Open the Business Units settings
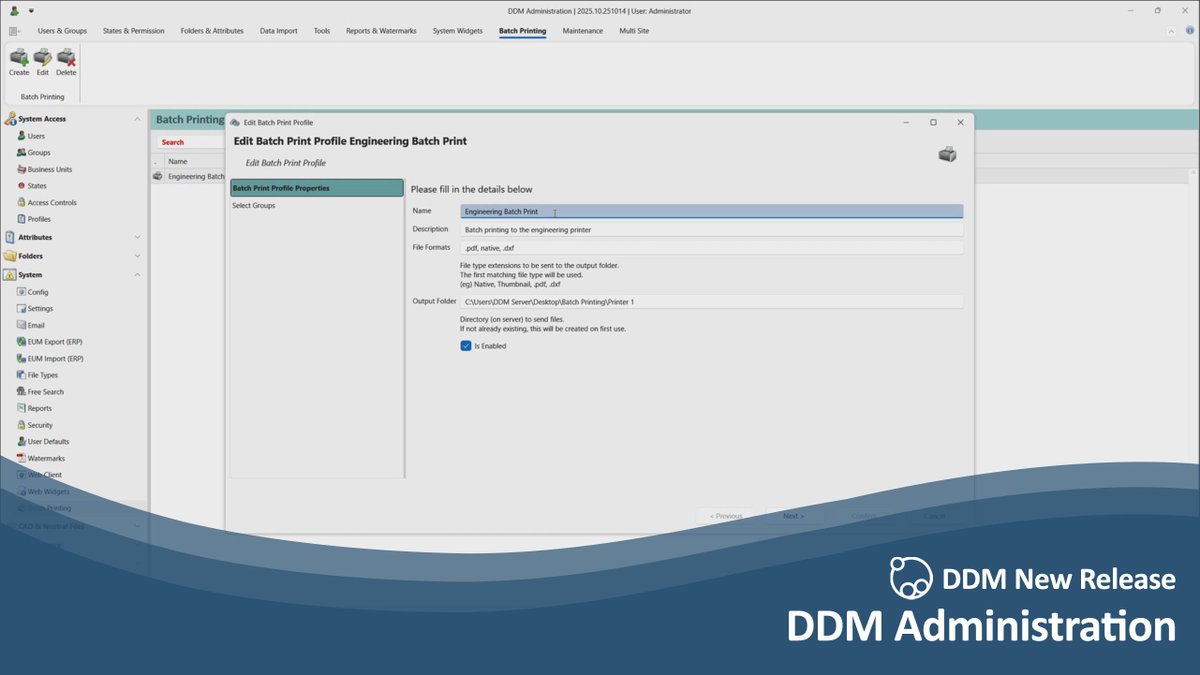1200x675 pixels. tap(46, 169)
